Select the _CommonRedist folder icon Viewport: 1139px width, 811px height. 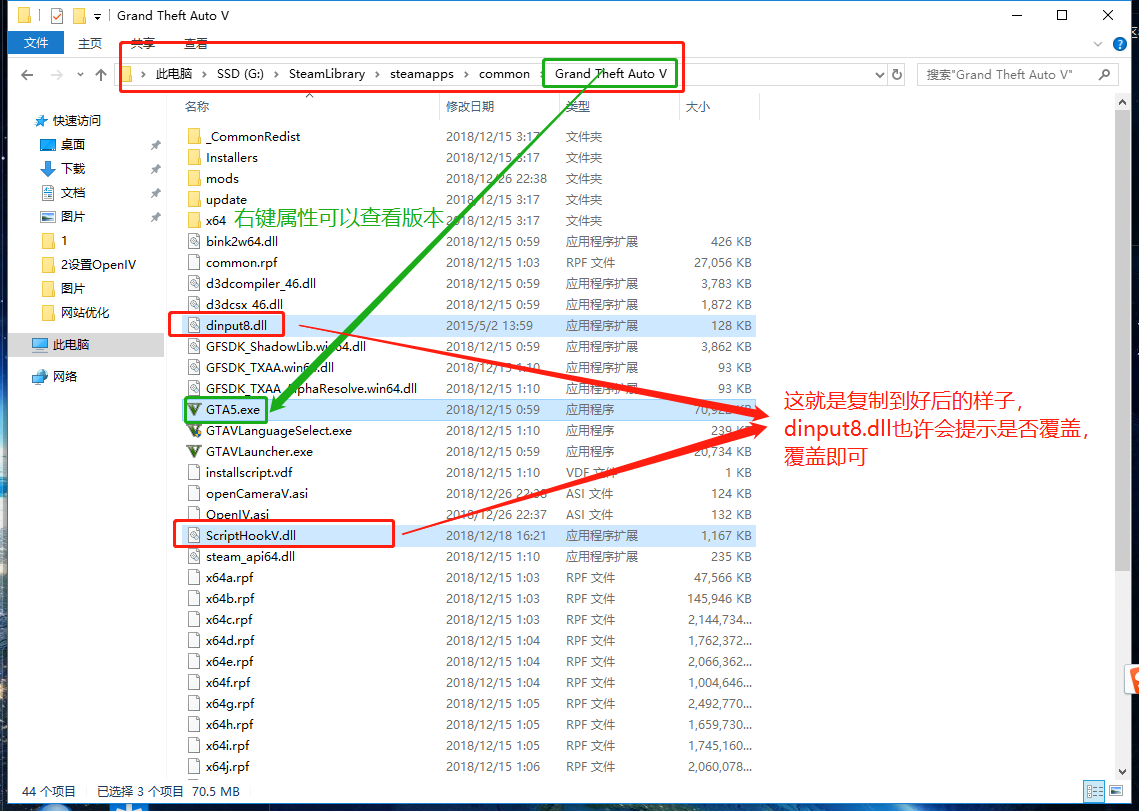pyautogui.click(x=193, y=137)
